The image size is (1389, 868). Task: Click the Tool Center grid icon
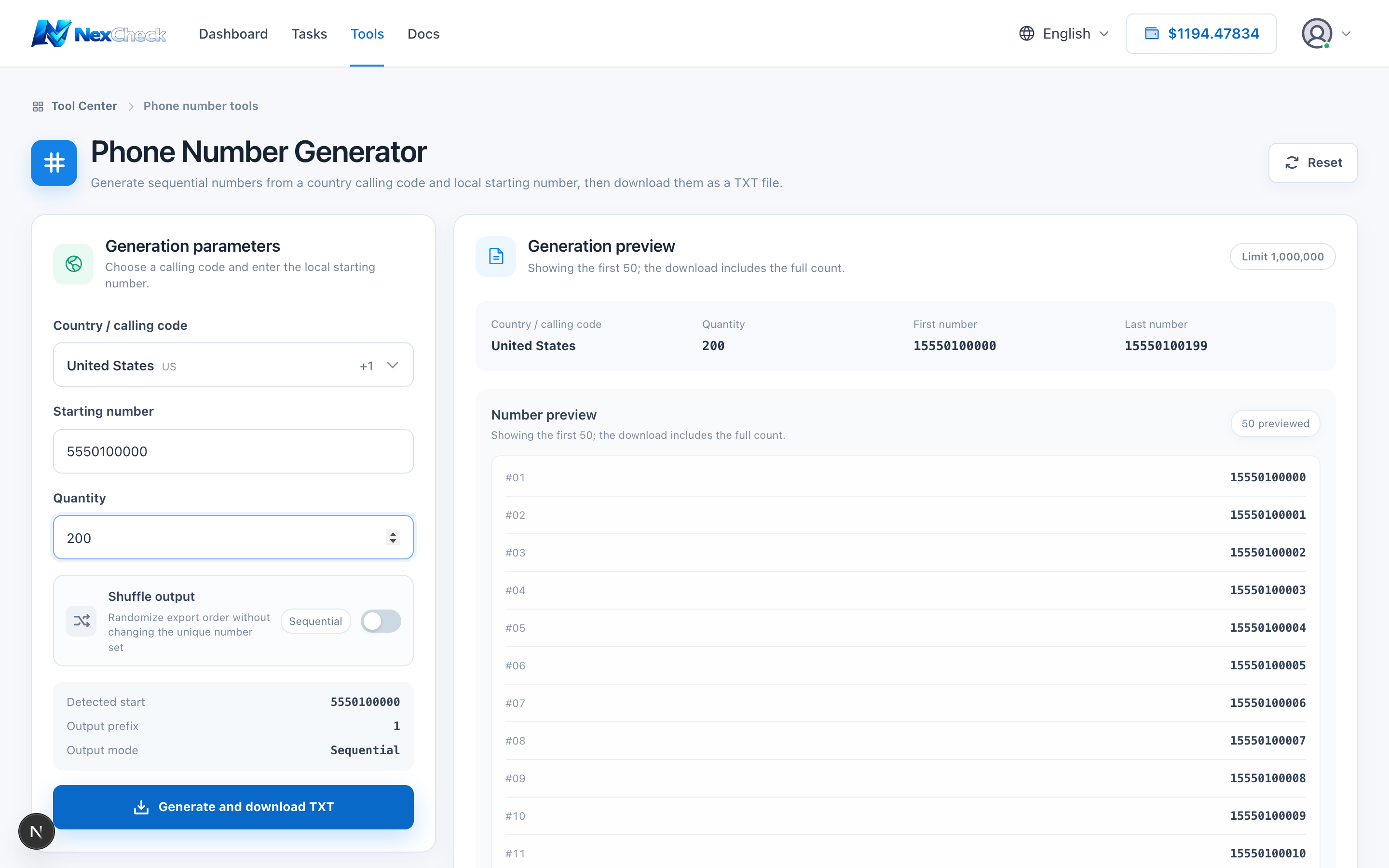(38, 106)
